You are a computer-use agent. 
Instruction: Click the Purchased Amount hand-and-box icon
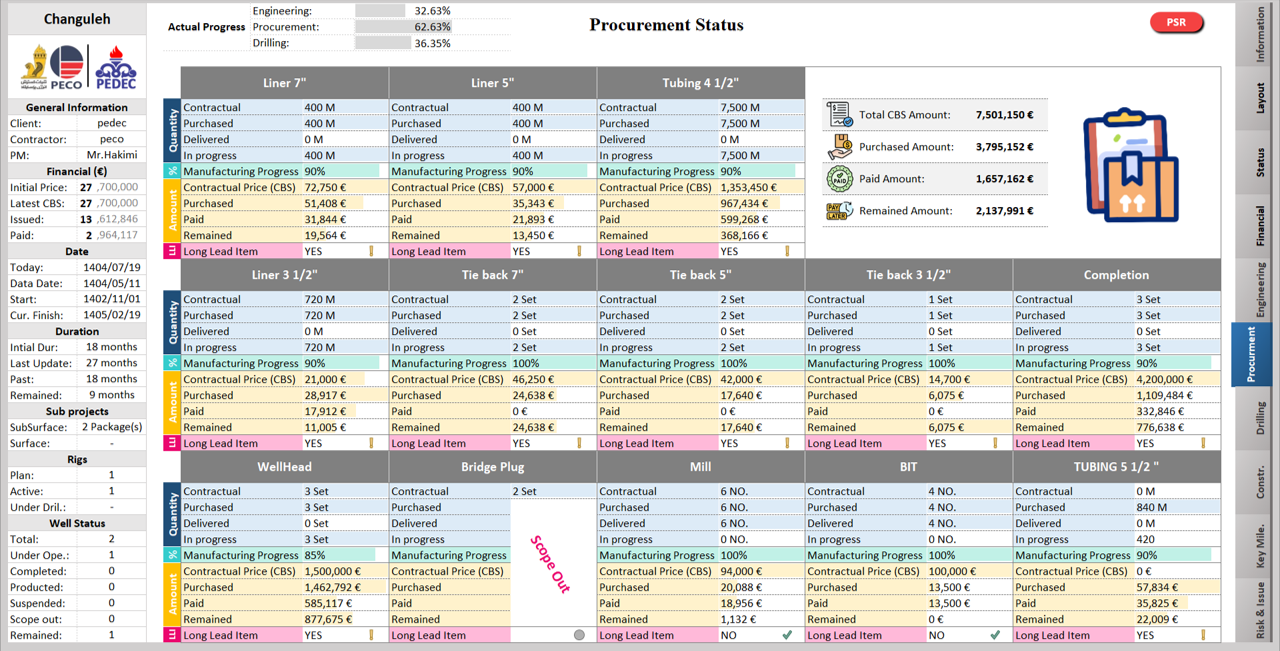(839, 147)
